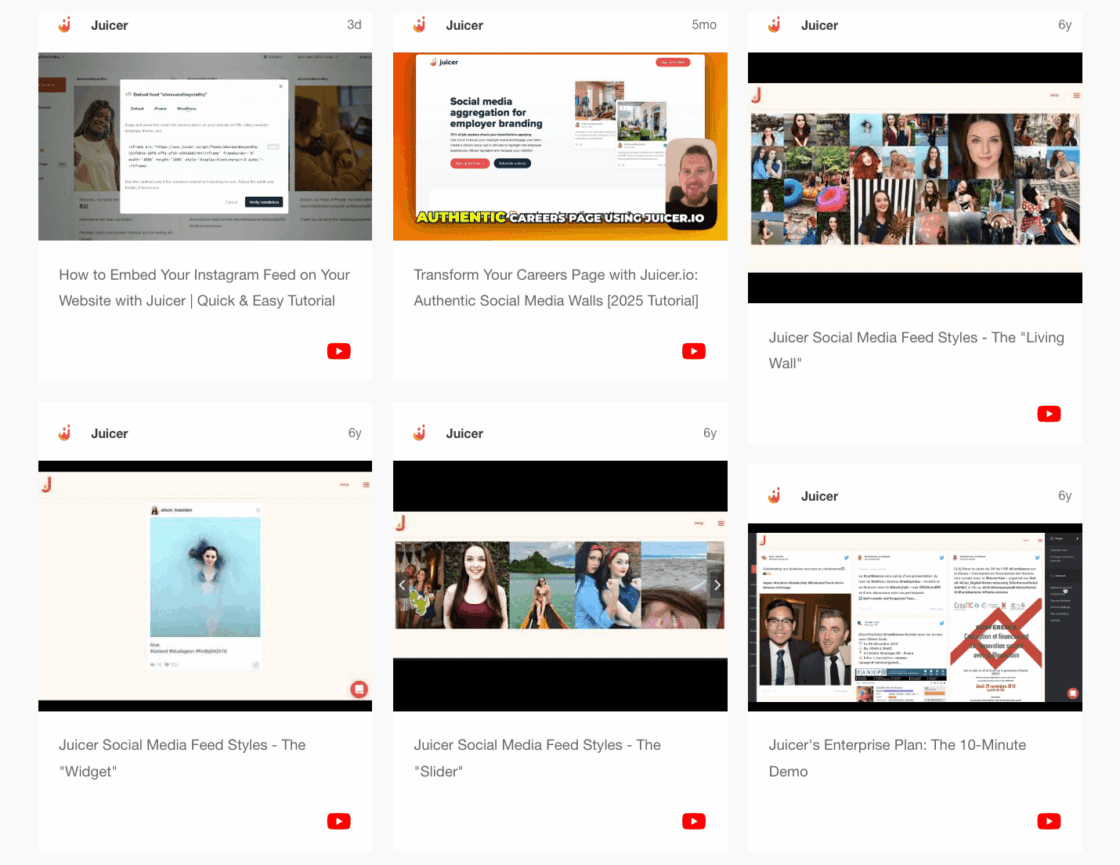The height and width of the screenshot is (865, 1120).
Task: Open the 10-Minute Demo title link
Action: click(x=897, y=757)
